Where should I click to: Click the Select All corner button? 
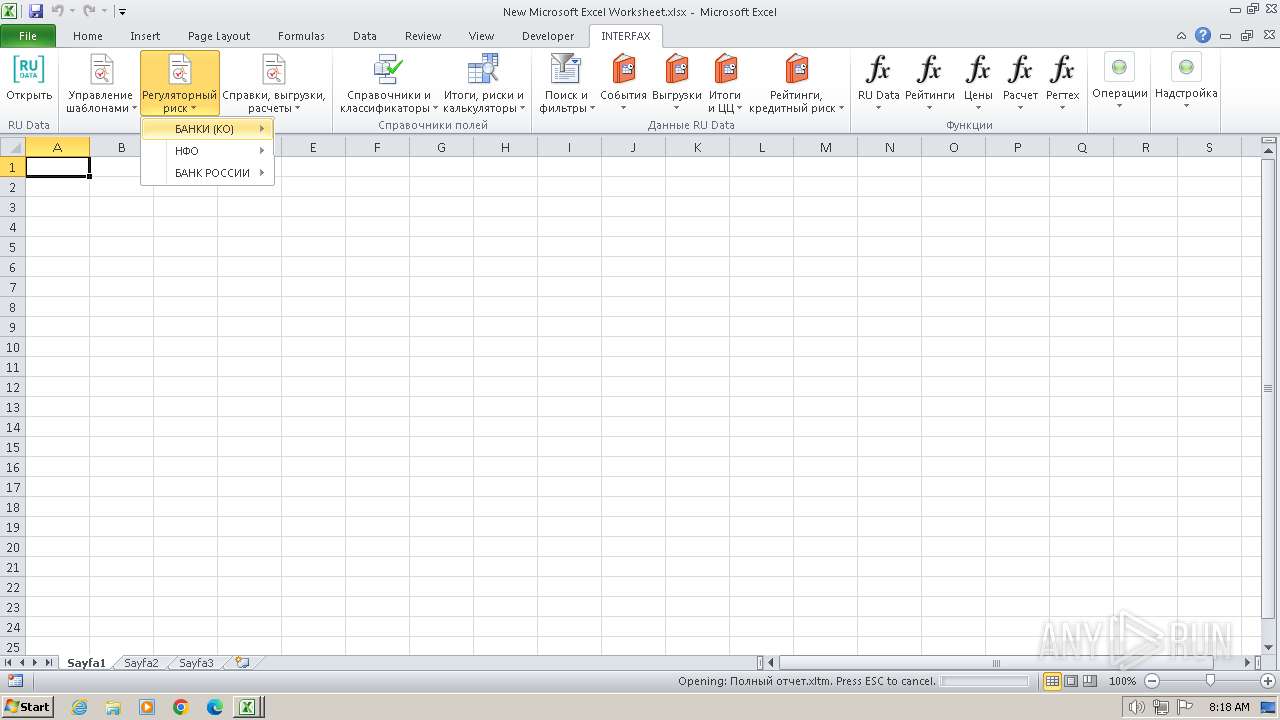tap(12, 147)
